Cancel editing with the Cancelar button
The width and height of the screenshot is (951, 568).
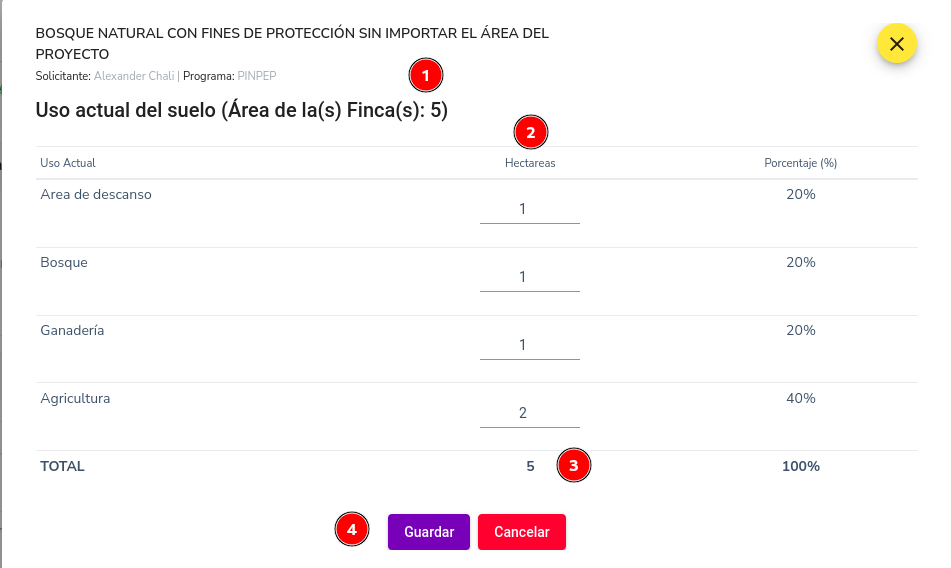click(x=522, y=532)
